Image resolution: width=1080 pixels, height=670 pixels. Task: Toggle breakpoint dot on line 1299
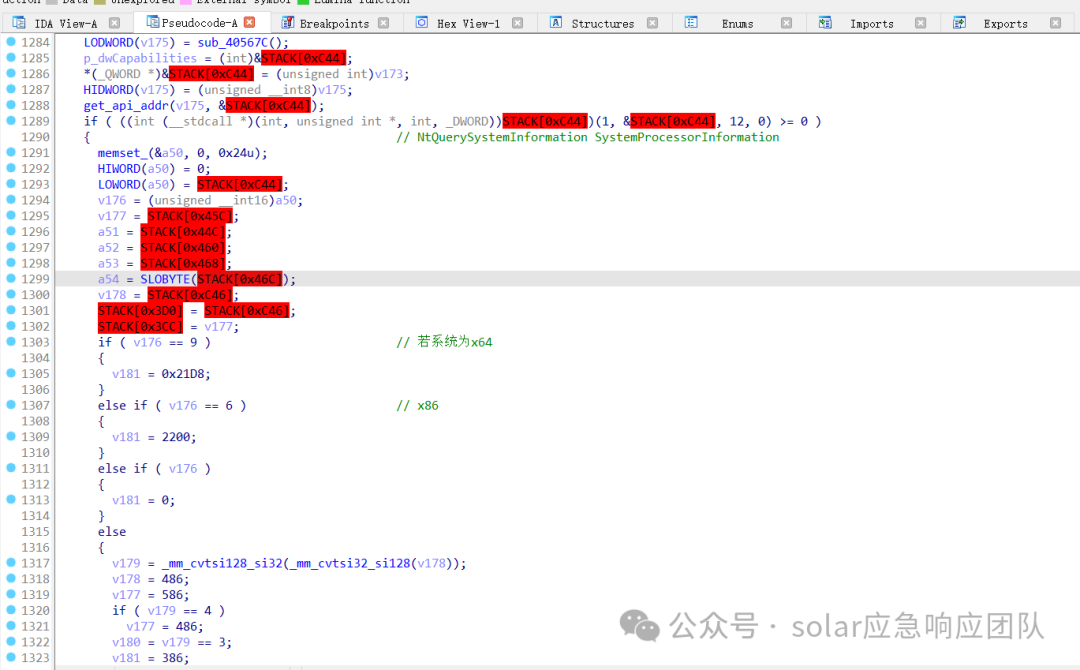click(11, 278)
